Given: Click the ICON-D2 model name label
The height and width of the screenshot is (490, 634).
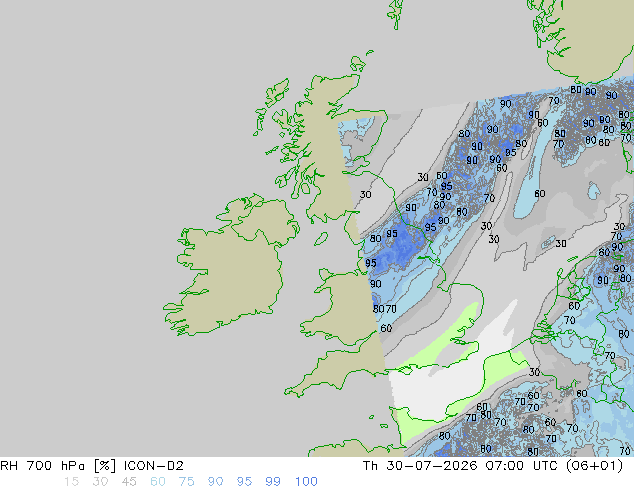Looking at the screenshot, I should (154, 466).
